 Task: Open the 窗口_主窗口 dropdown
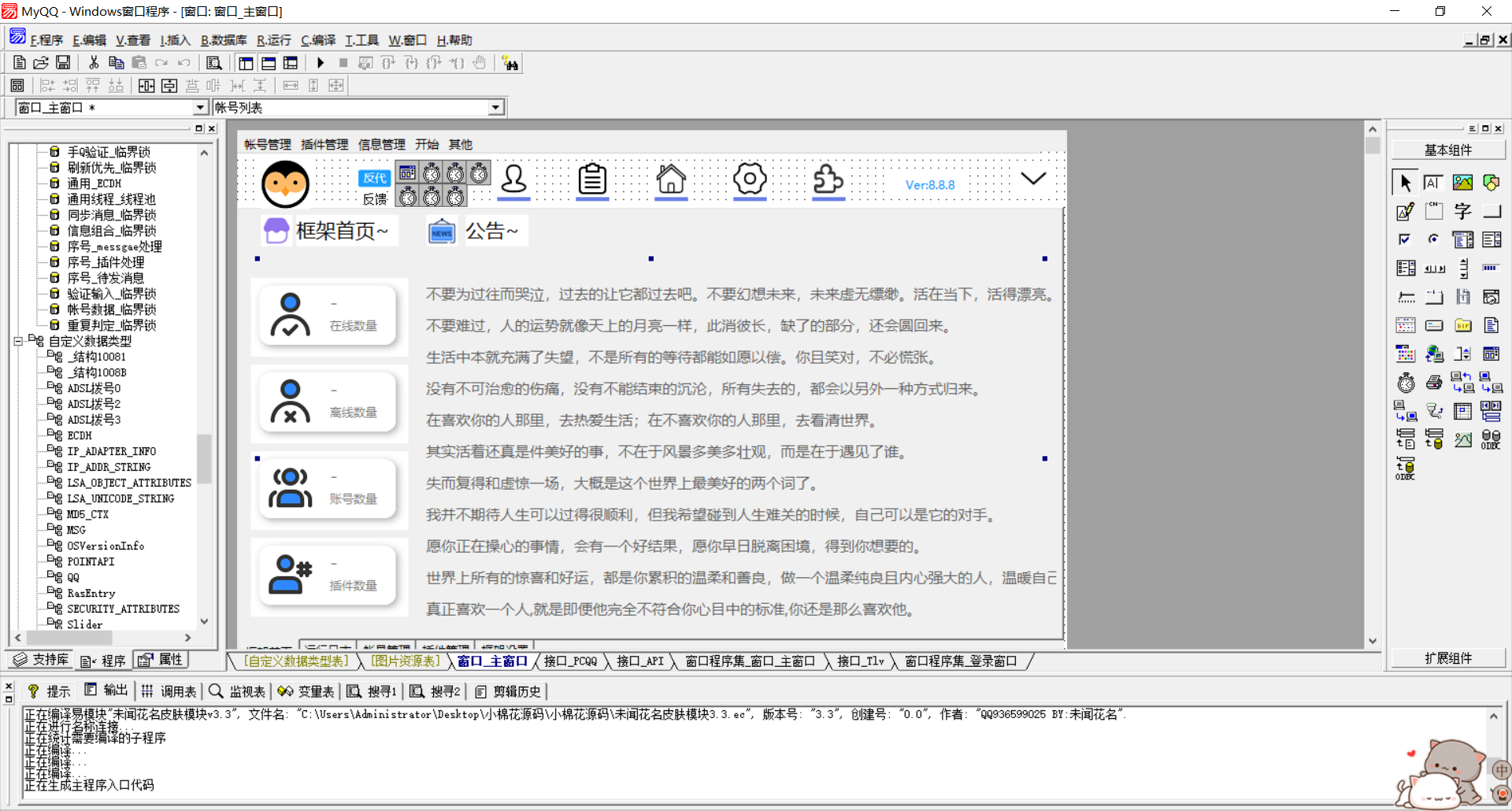tap(201, 107)
